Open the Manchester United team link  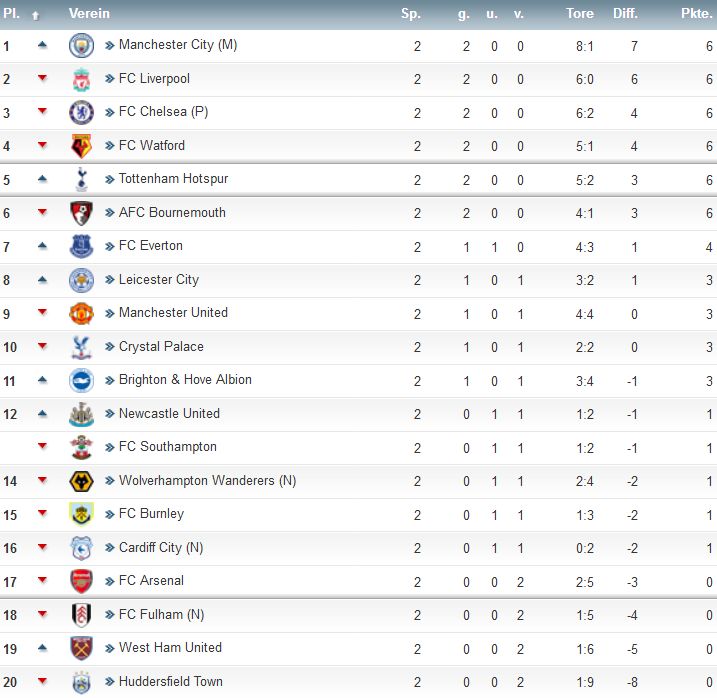[x=173, y=313]
